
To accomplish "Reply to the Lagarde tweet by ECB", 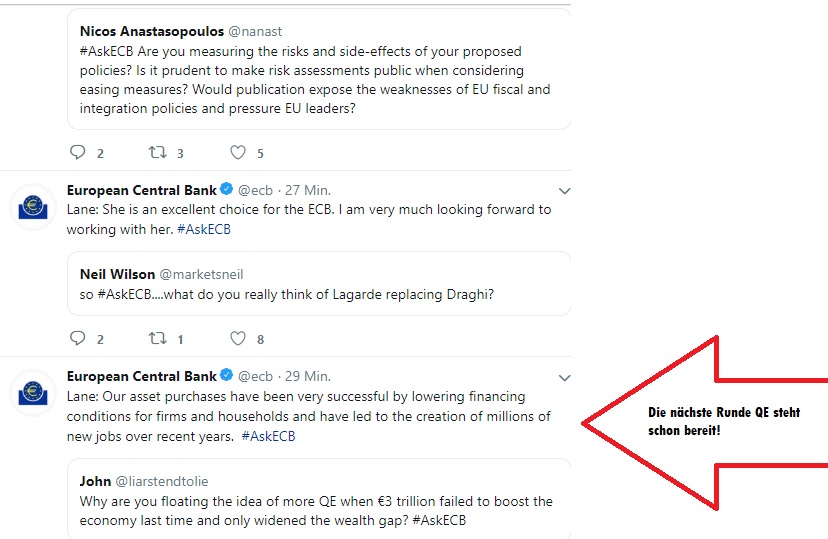I will (x=78, y=339).
